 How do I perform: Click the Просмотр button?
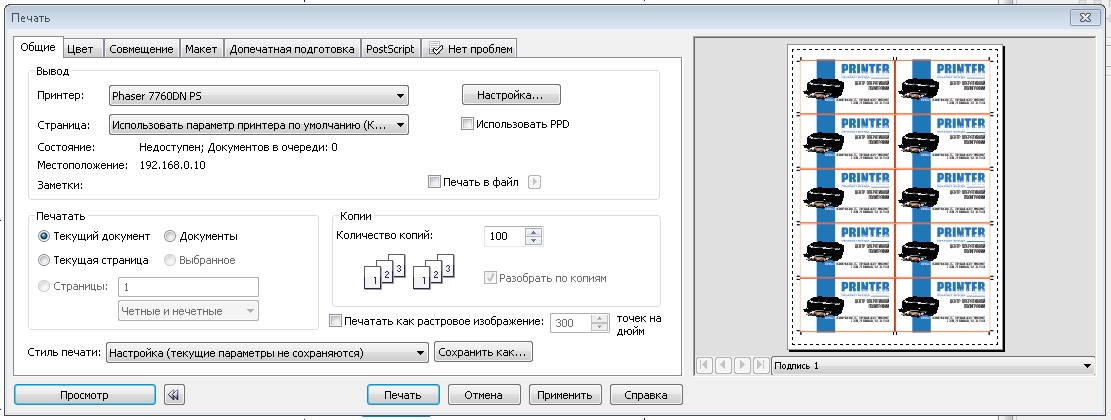pyautogui.click(x=84, y=395)
